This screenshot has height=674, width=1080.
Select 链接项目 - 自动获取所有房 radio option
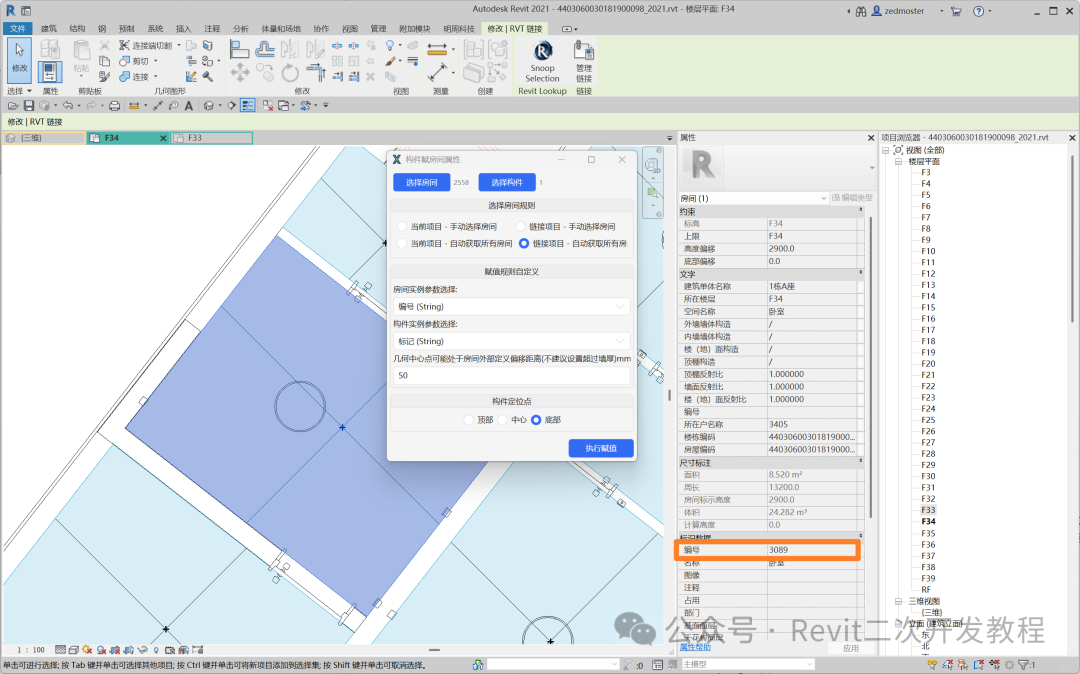coord(524,243)
